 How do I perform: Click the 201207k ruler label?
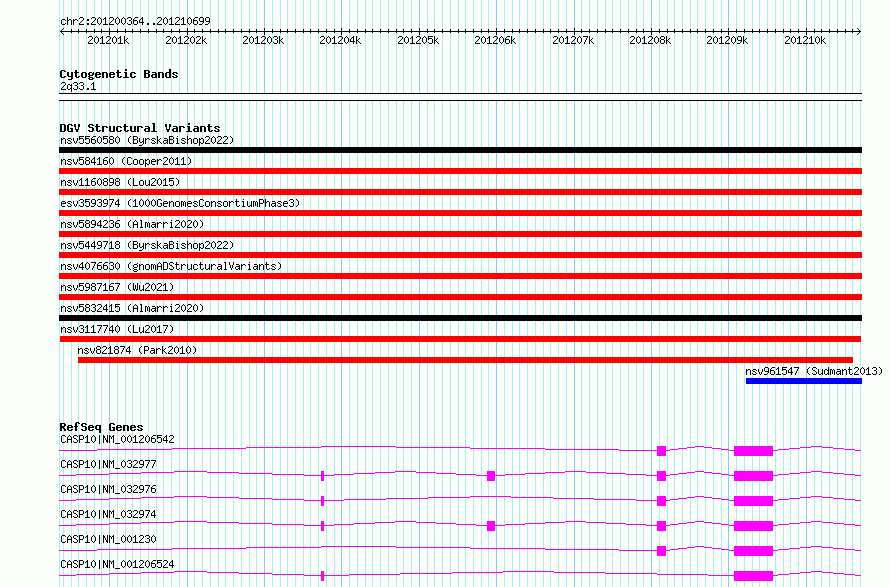(x=573, y=40)
